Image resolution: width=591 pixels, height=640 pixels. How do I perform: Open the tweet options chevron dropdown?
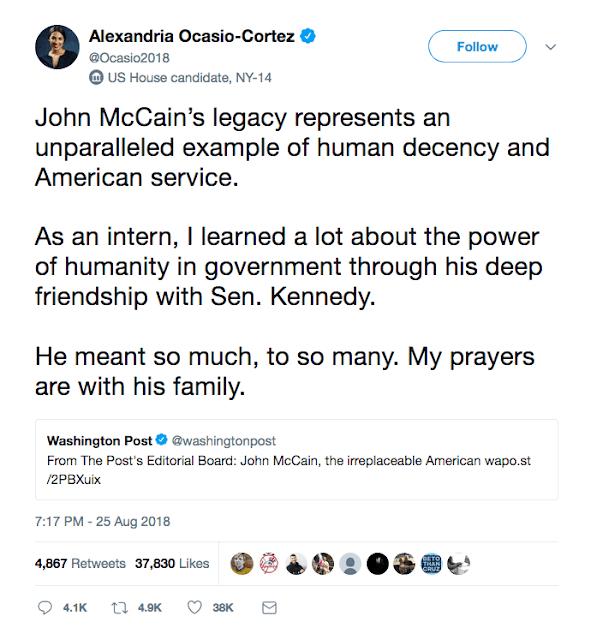tap(551, 47)
